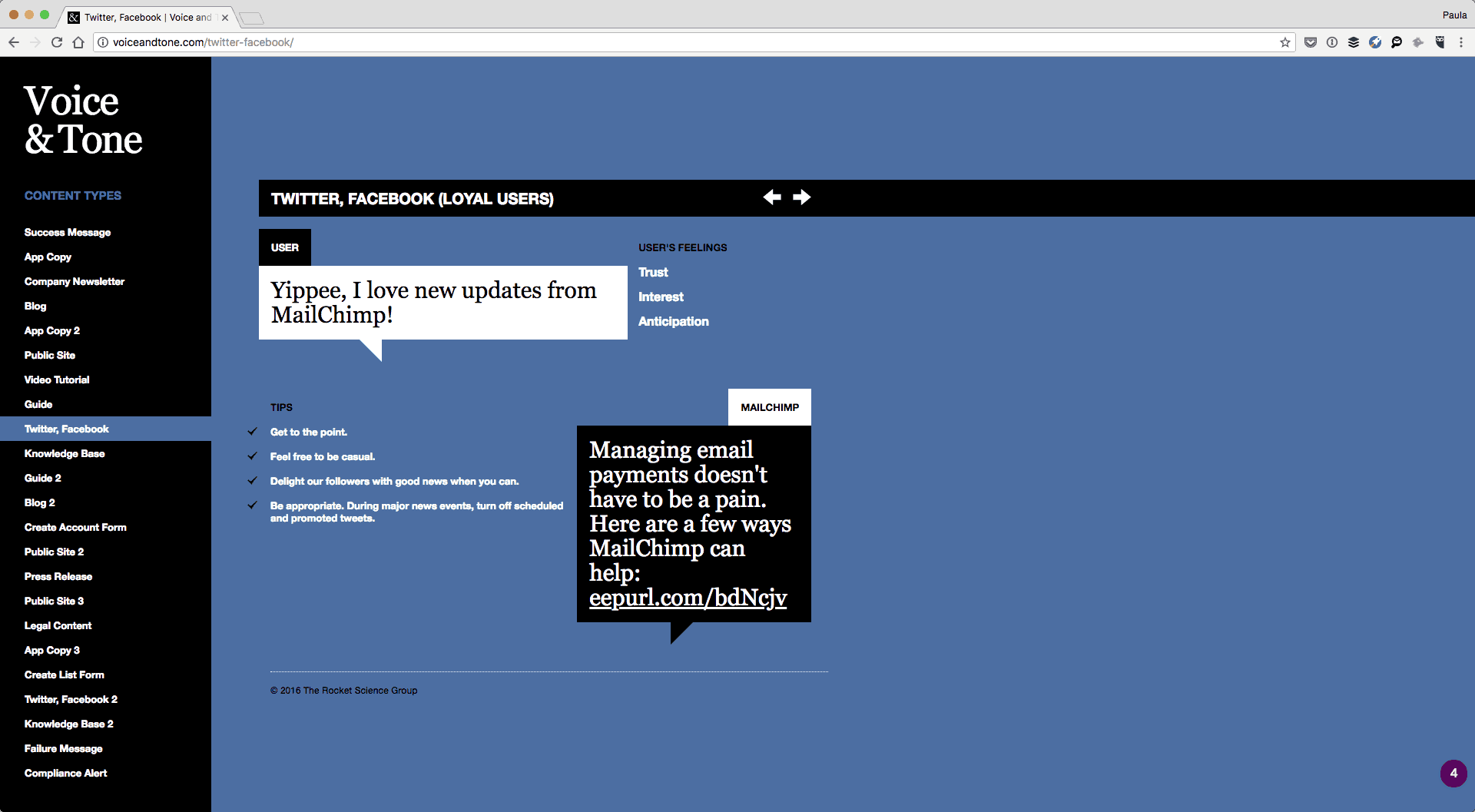Image resolution: width=1475 pixels, height=812 pixels.
Task: Click the Voice & Tone logo
Action: click(x=83, y=120)
